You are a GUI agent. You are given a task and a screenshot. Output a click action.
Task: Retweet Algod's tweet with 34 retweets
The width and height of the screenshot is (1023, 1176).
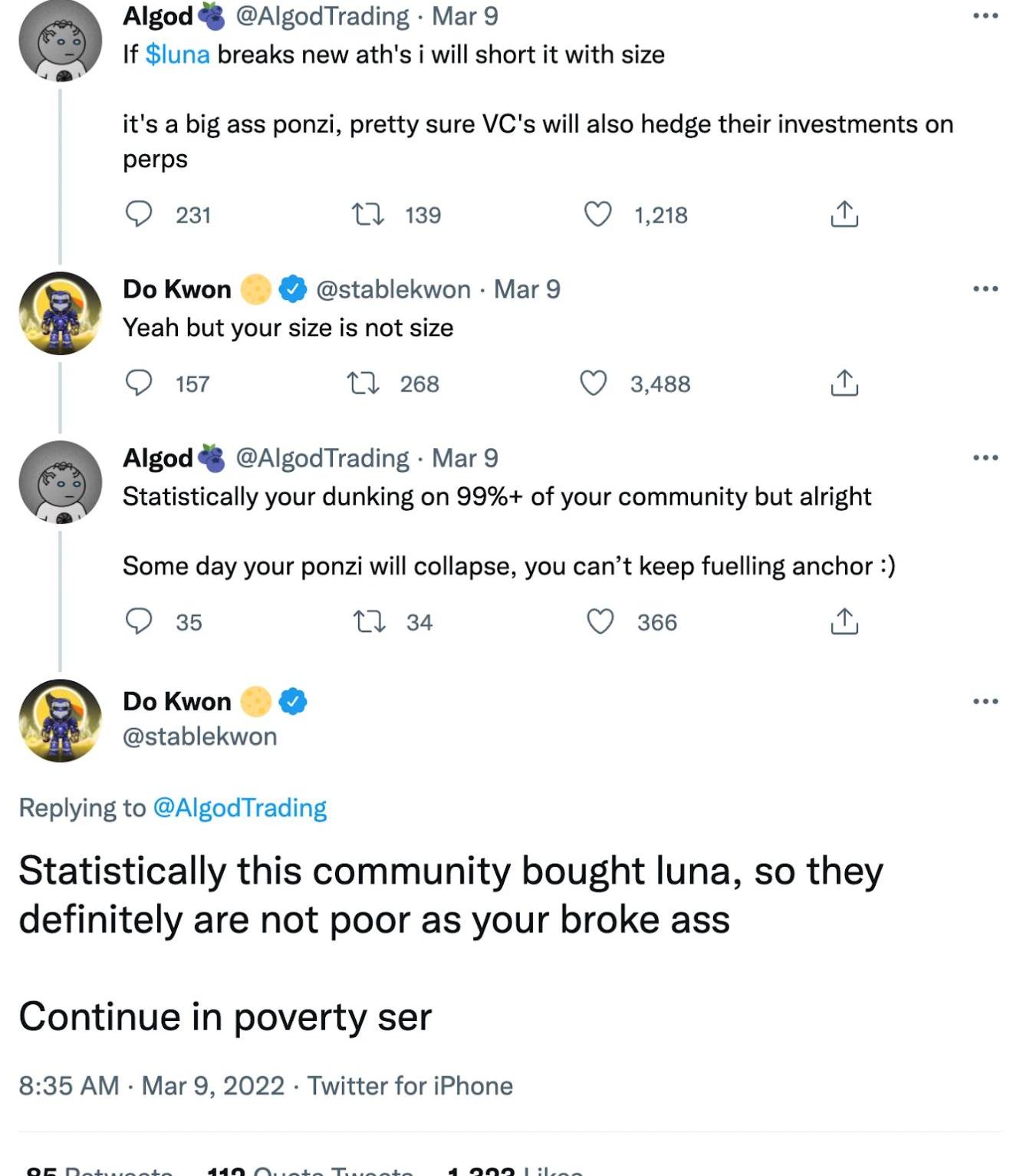coord(368,621)
